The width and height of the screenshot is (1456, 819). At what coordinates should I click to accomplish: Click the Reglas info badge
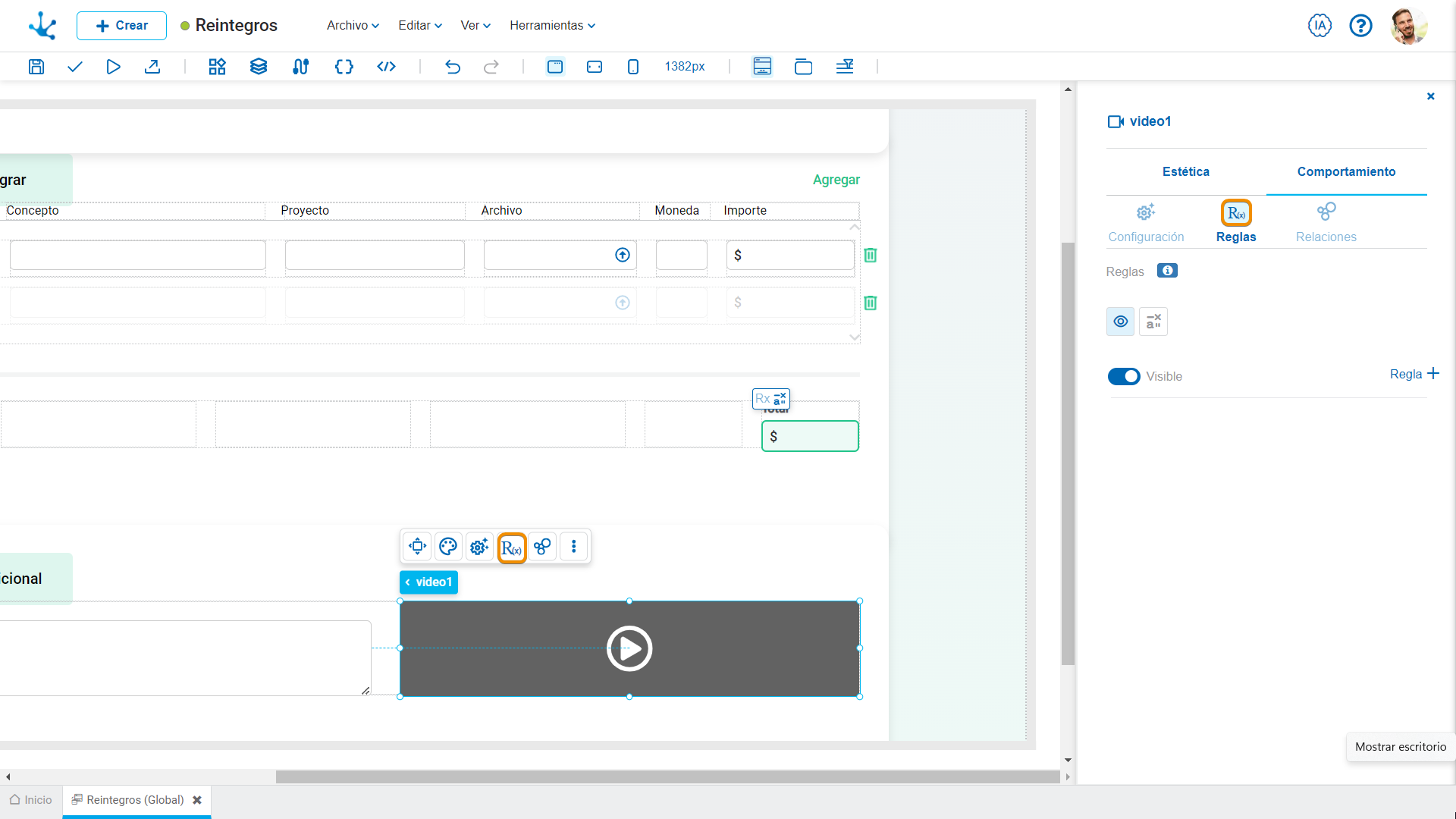click(x=1167, y=271)
